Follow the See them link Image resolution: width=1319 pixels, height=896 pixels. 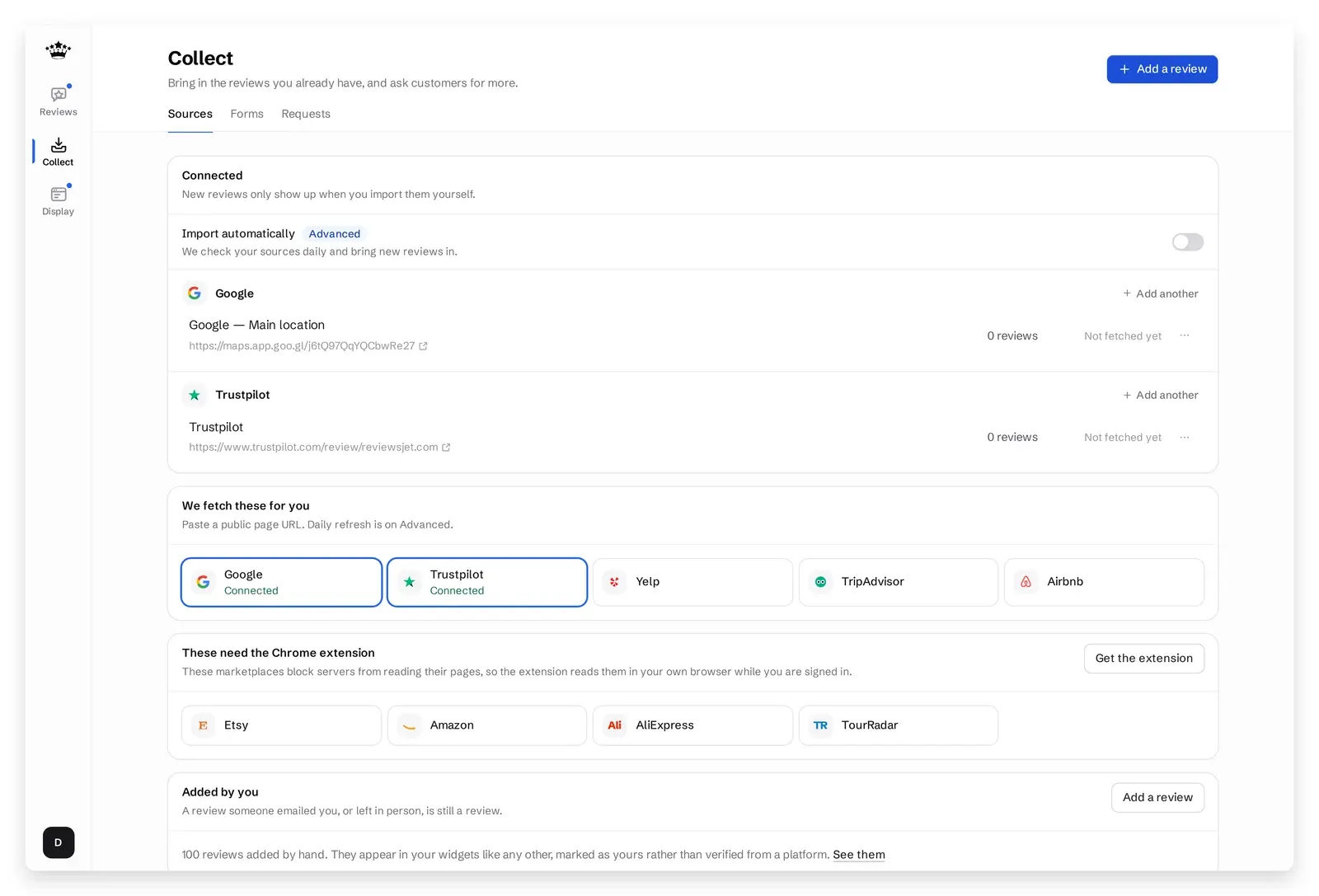(859, 855)
